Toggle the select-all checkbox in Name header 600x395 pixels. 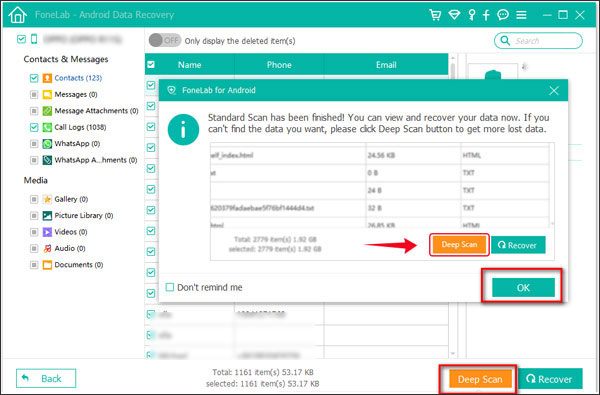151,64
